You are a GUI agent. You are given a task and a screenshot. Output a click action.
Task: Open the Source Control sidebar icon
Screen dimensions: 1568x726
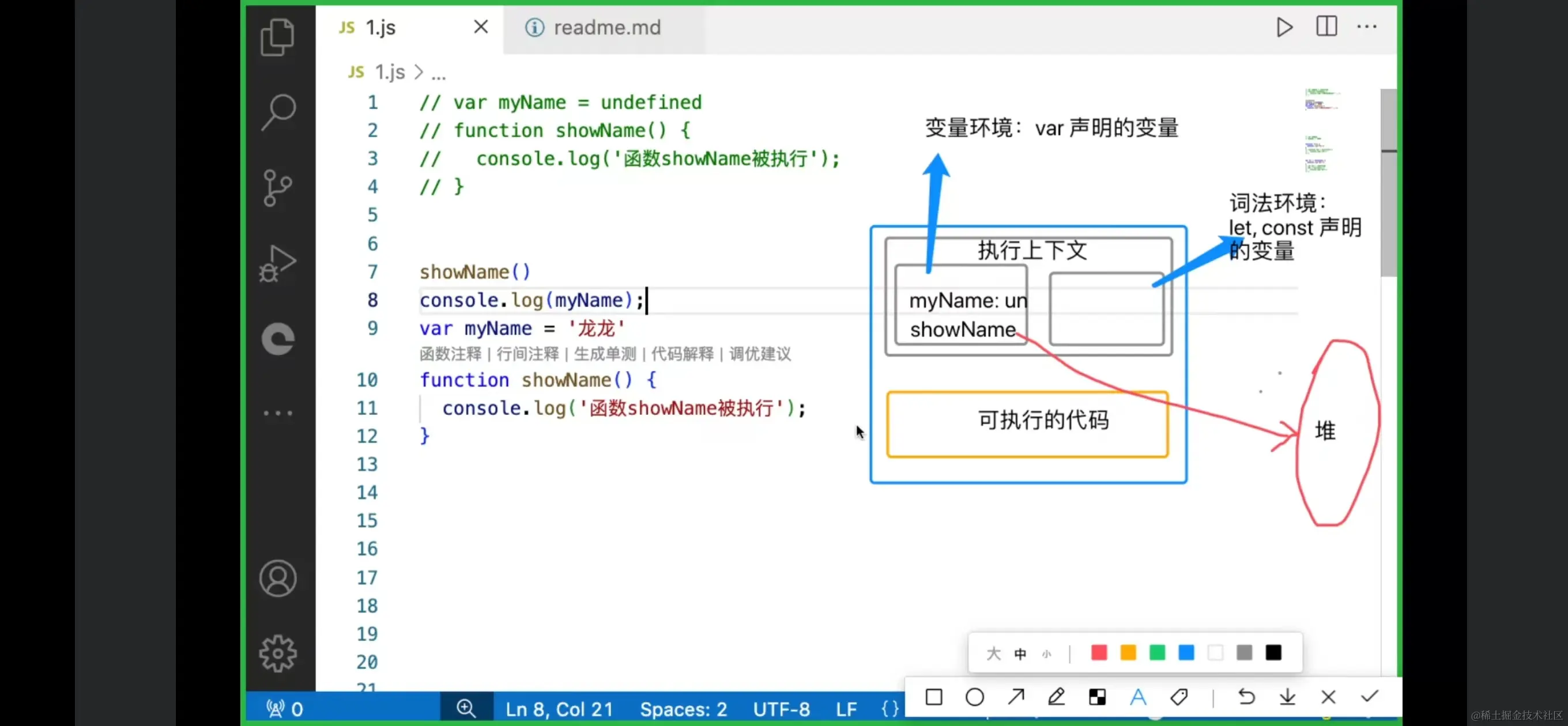pyautogui.click(x=278, y=187)
